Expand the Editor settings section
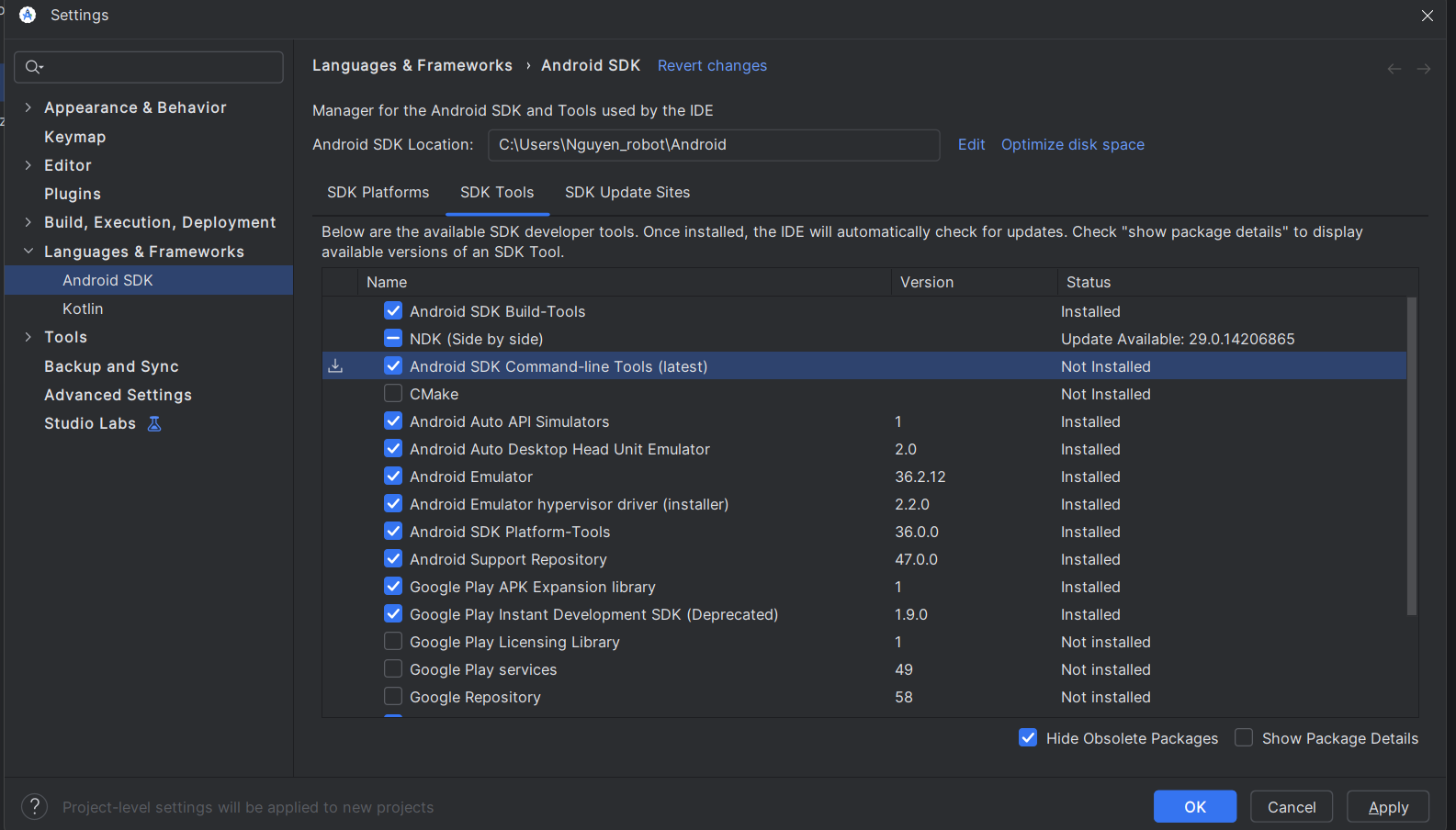 click(28, 165)
